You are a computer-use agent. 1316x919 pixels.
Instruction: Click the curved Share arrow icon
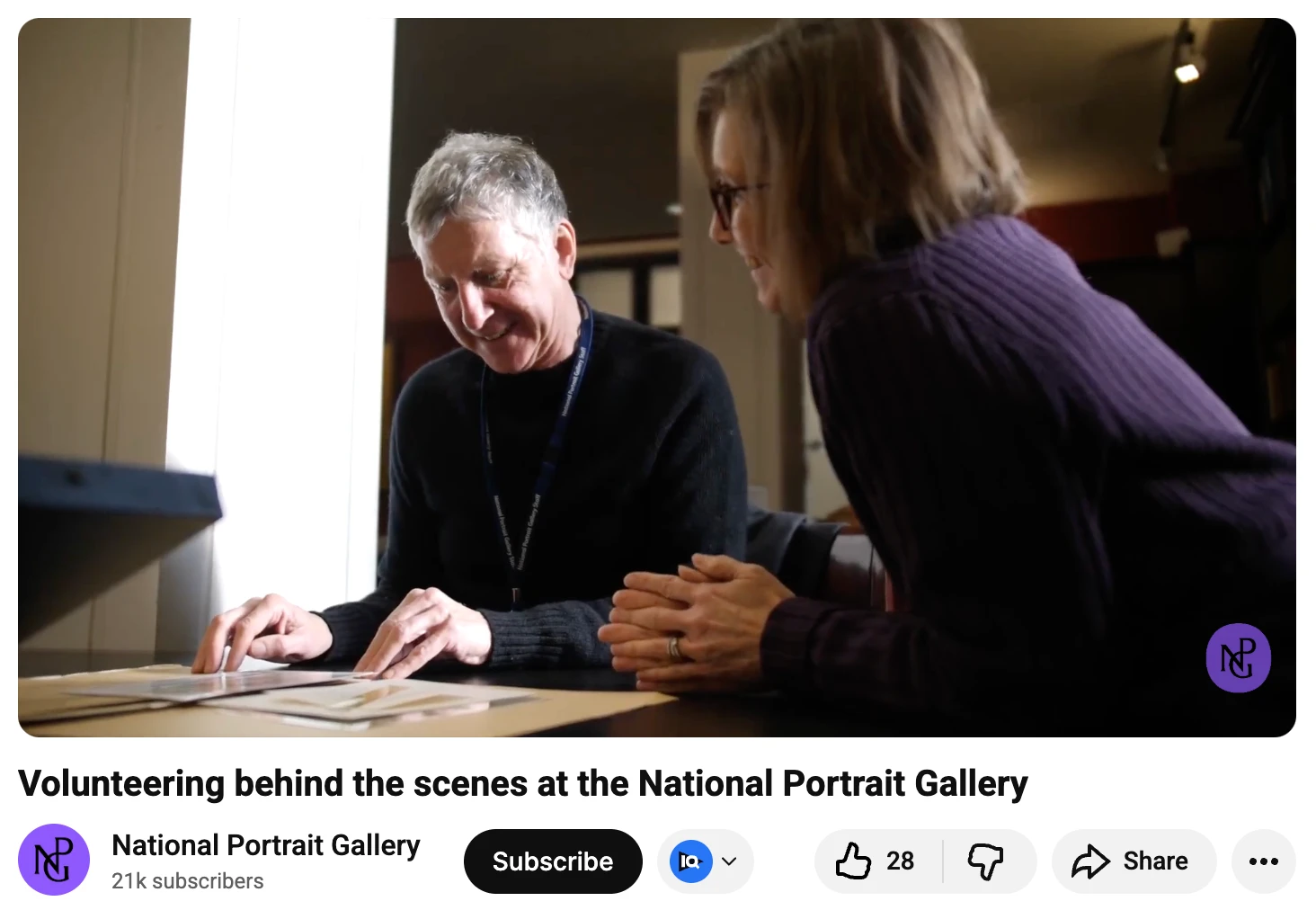[1090, 861]
